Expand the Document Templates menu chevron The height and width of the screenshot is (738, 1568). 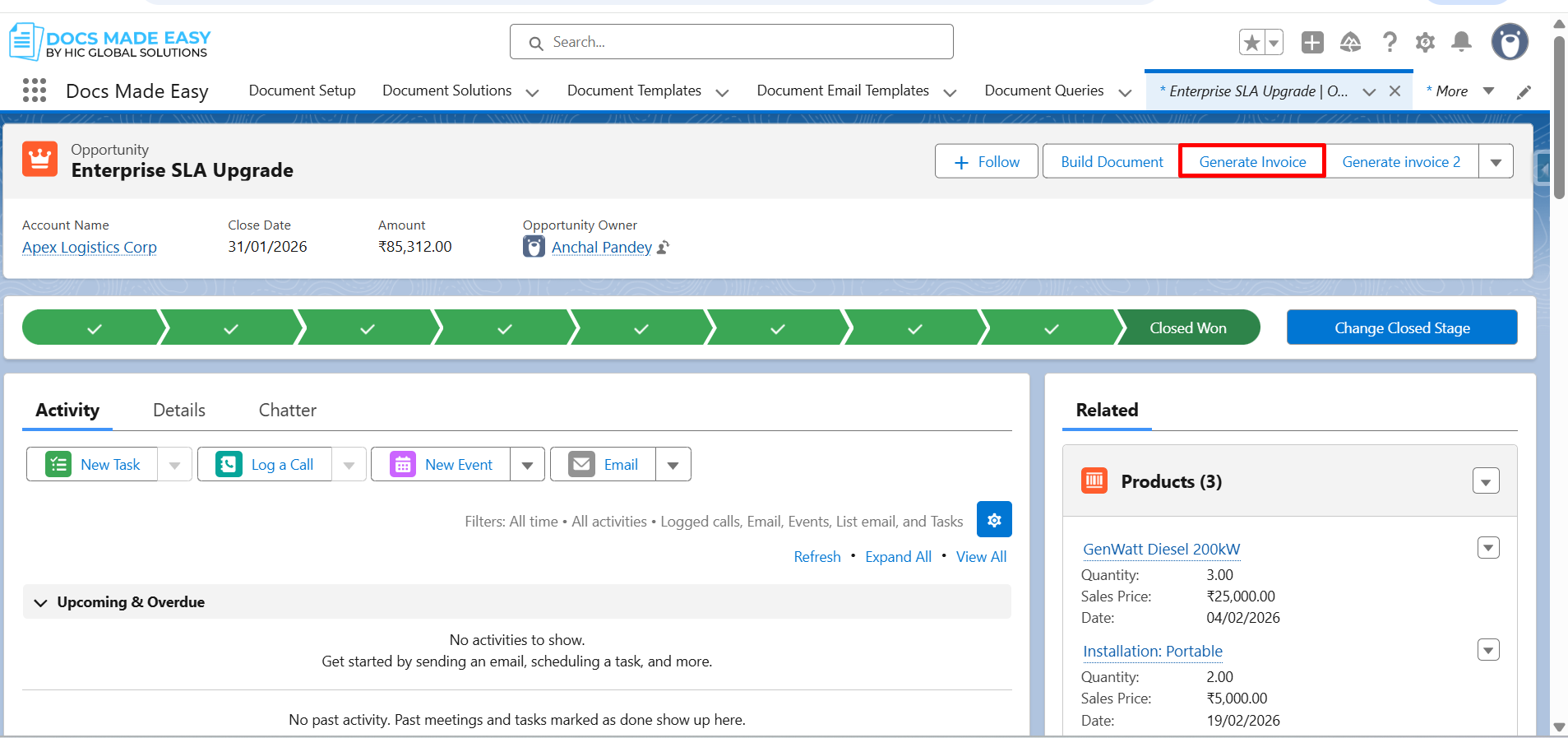click(722, 92)
